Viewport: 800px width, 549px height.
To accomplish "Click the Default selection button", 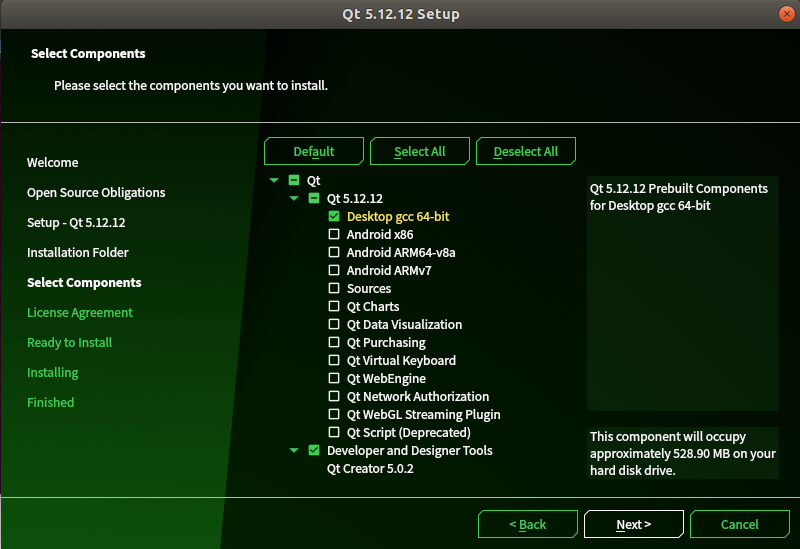I will 314,151.
